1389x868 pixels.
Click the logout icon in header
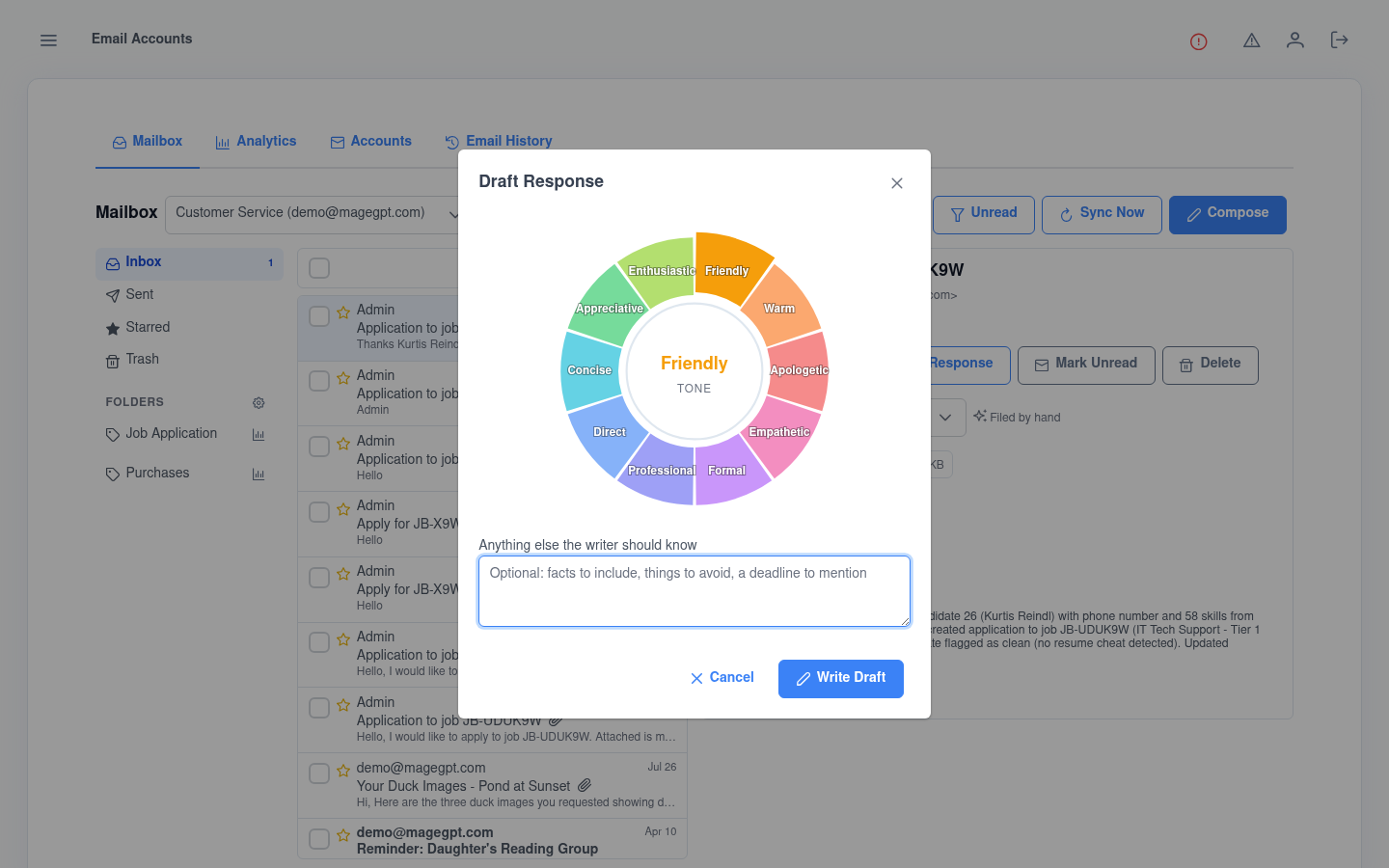coord(1339,40)
